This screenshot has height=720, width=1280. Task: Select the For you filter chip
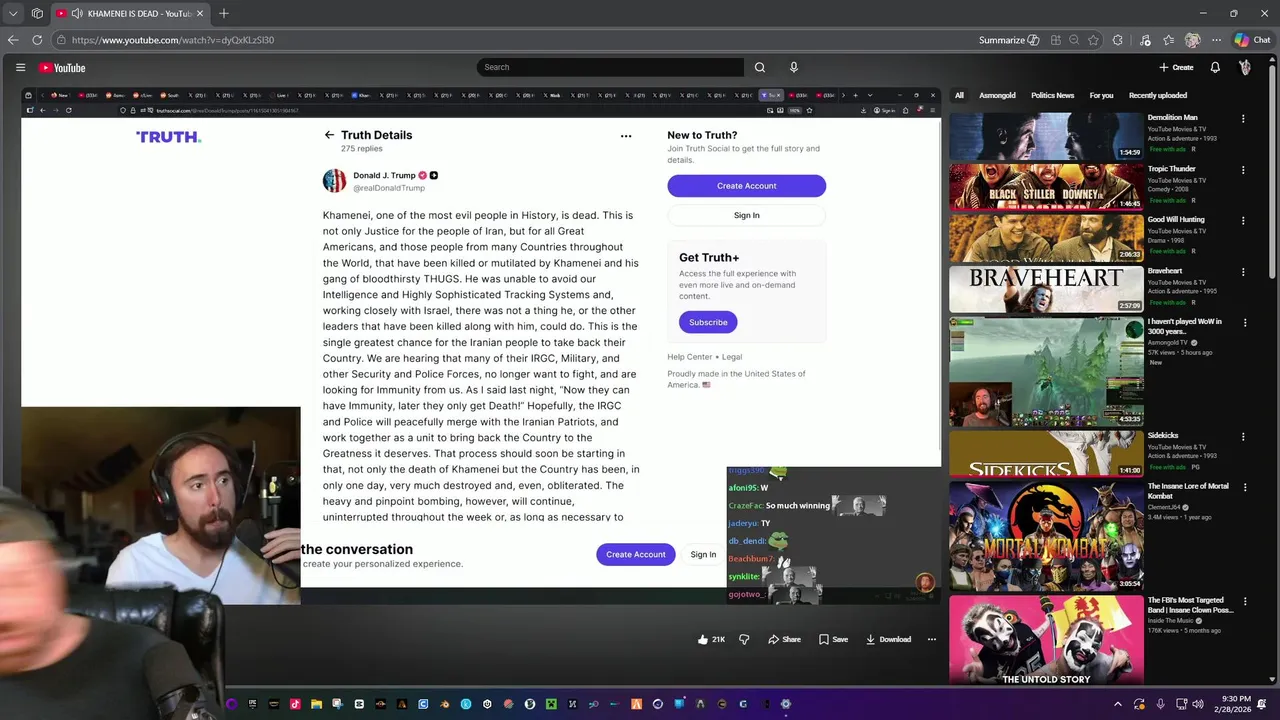coord(1101,95)
